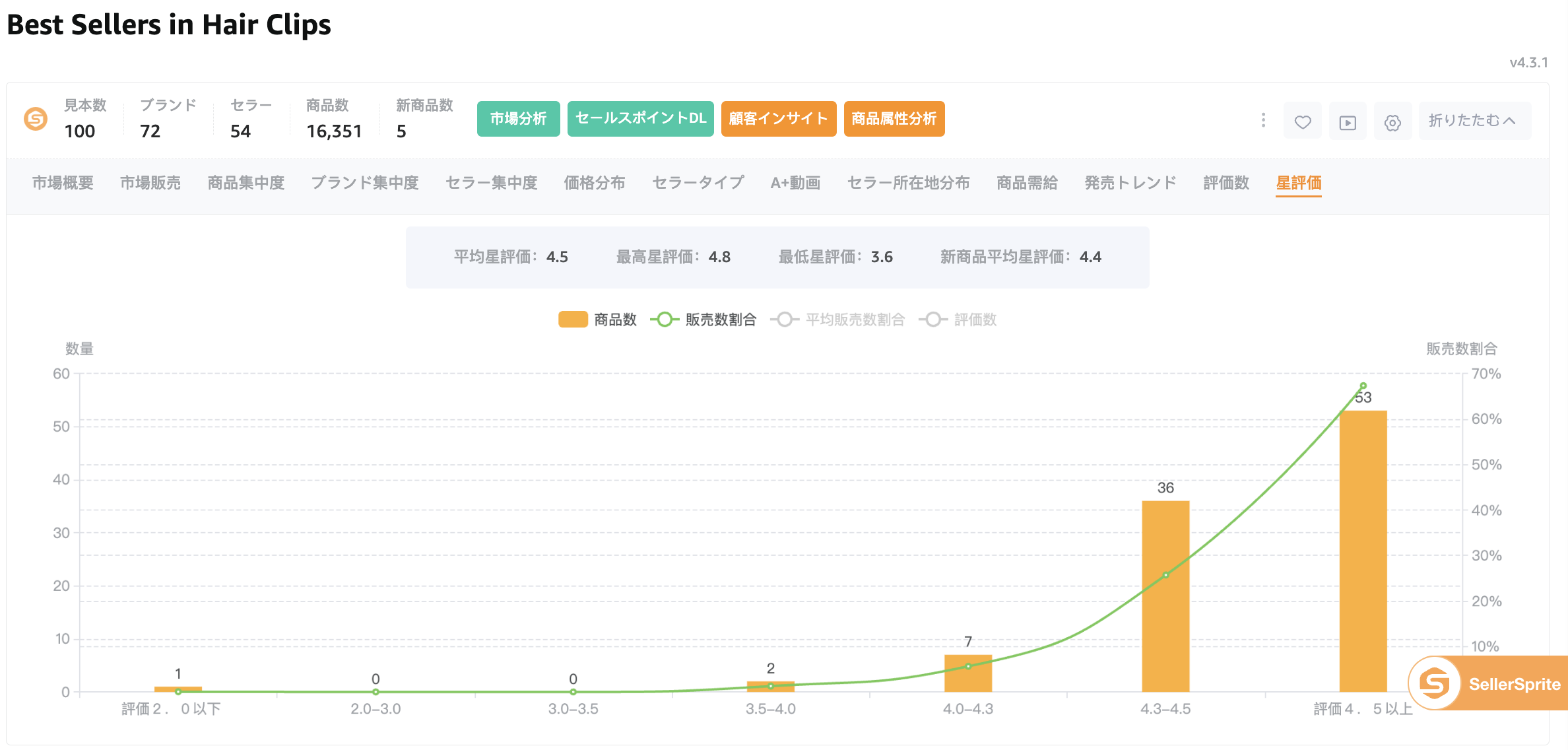The image size is (1568, 750).
Task: Open the video tutorial play icon
Action: point(1348,121)
